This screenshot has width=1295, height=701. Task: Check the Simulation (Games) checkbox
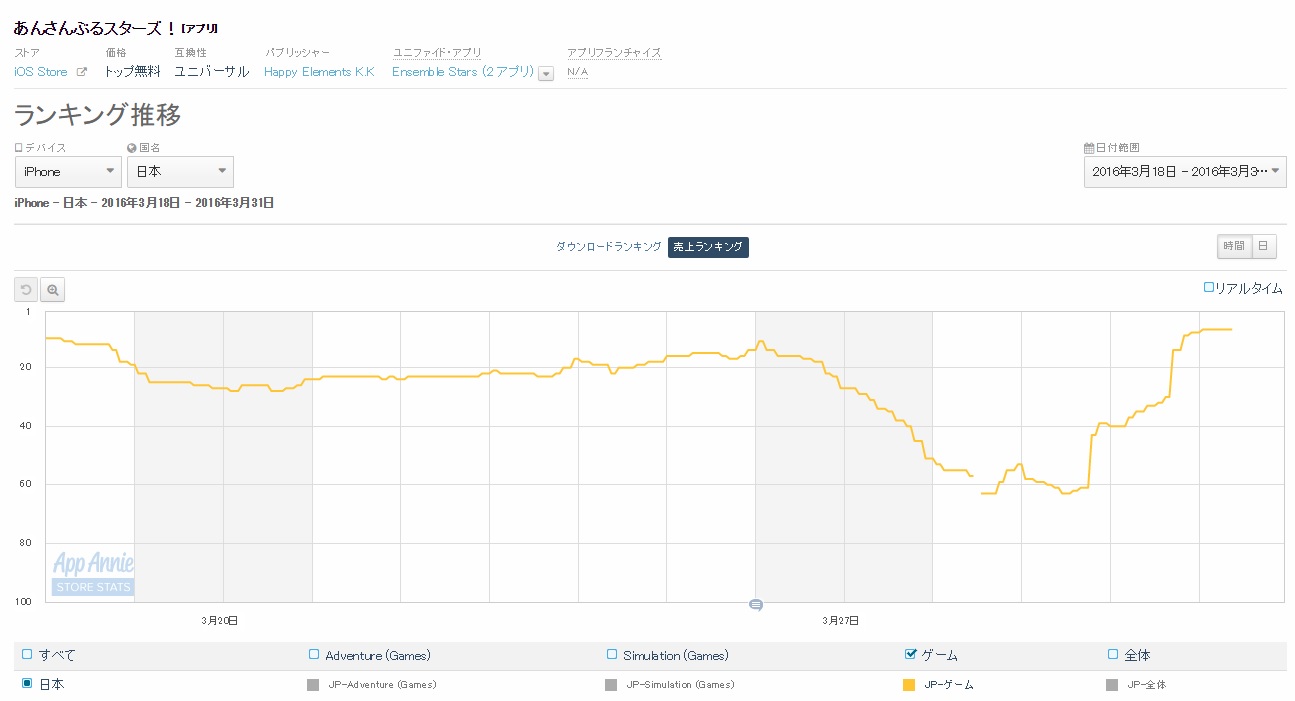612,655
